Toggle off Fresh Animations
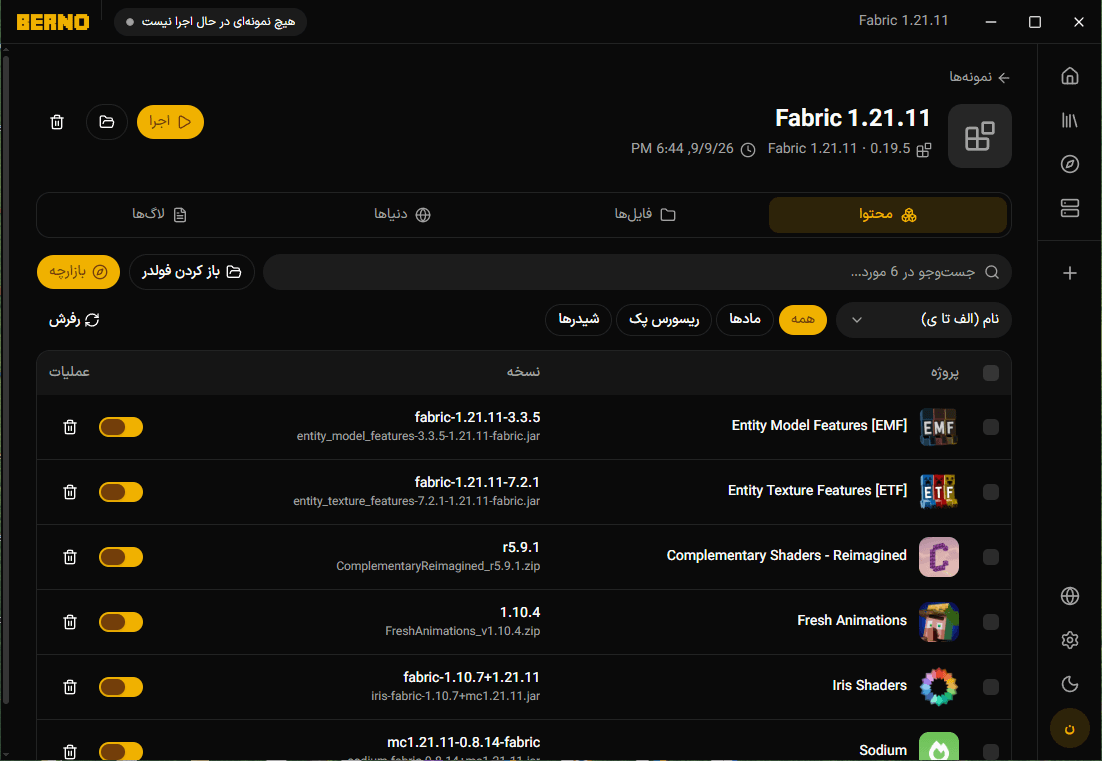 121,622
